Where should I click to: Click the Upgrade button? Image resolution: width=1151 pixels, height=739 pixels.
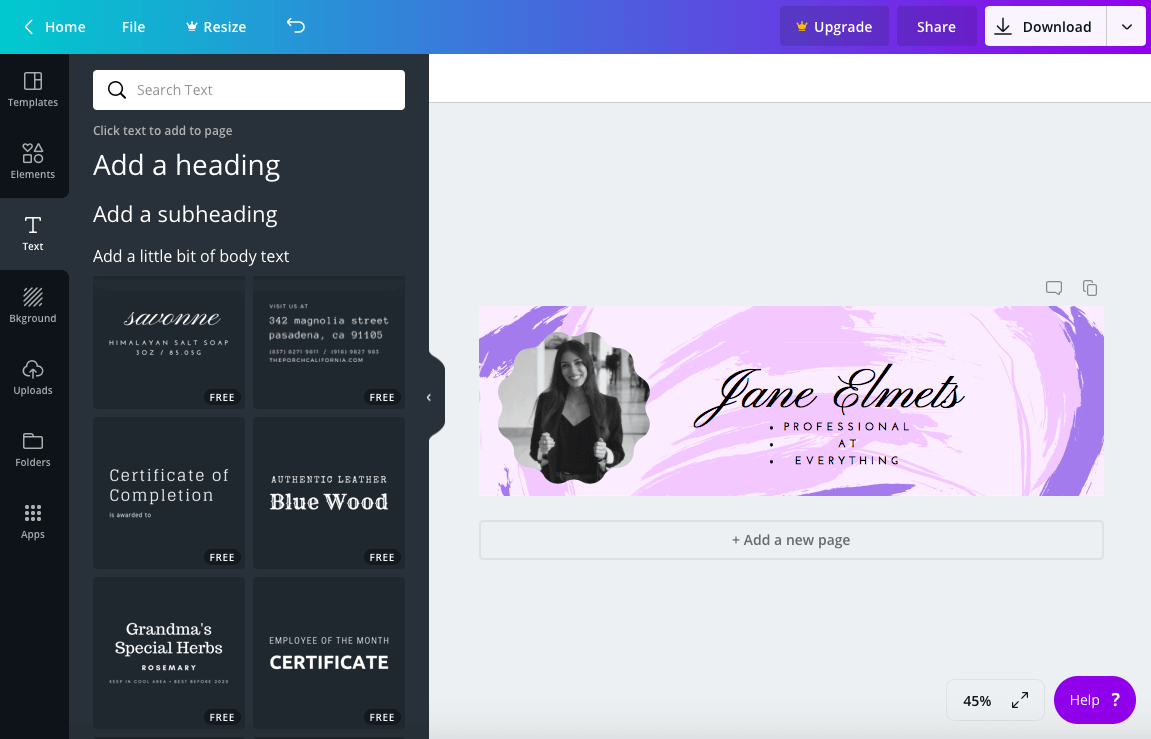click(x=833, y=27)
